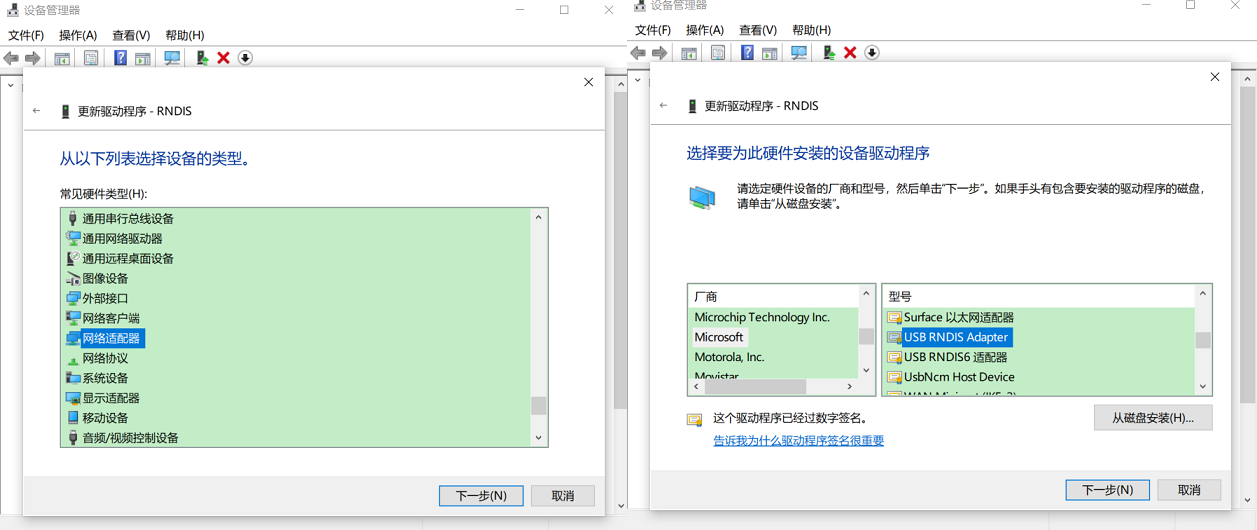The height and width of the screenshot is (530, 1257).
Task: Open 查看(V) menu in window behind driver-model dialog
Action: coord(758,30)
